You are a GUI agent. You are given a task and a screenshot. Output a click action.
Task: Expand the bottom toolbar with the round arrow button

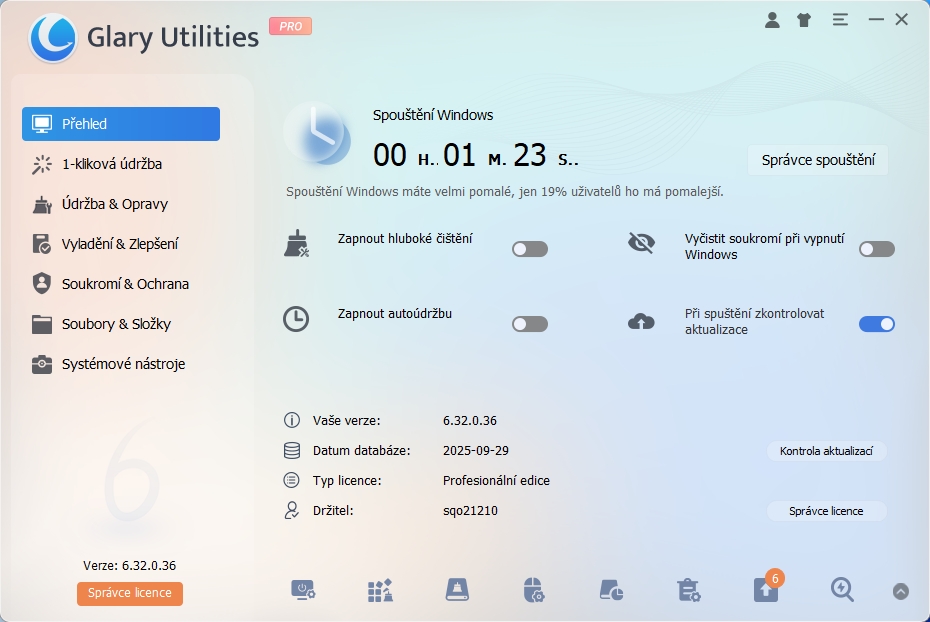(901, 591)
